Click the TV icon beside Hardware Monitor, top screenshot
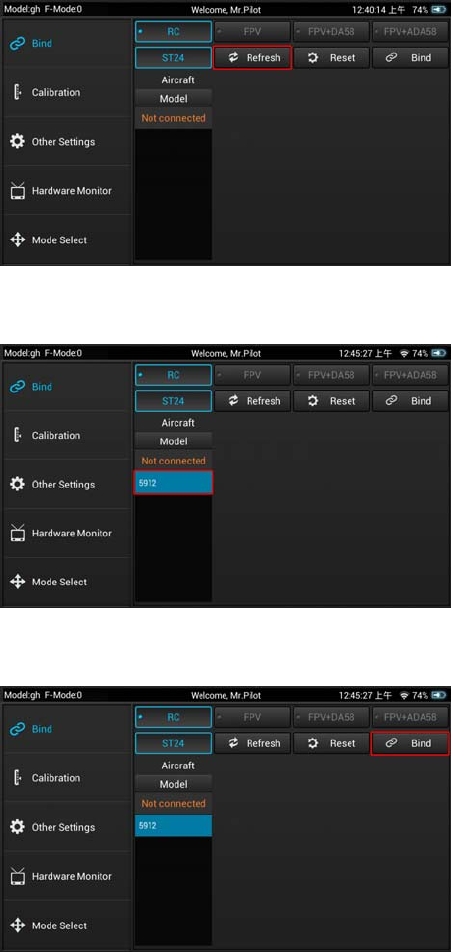The height and width of the screenshot is (952, 451). click(18, 191)
